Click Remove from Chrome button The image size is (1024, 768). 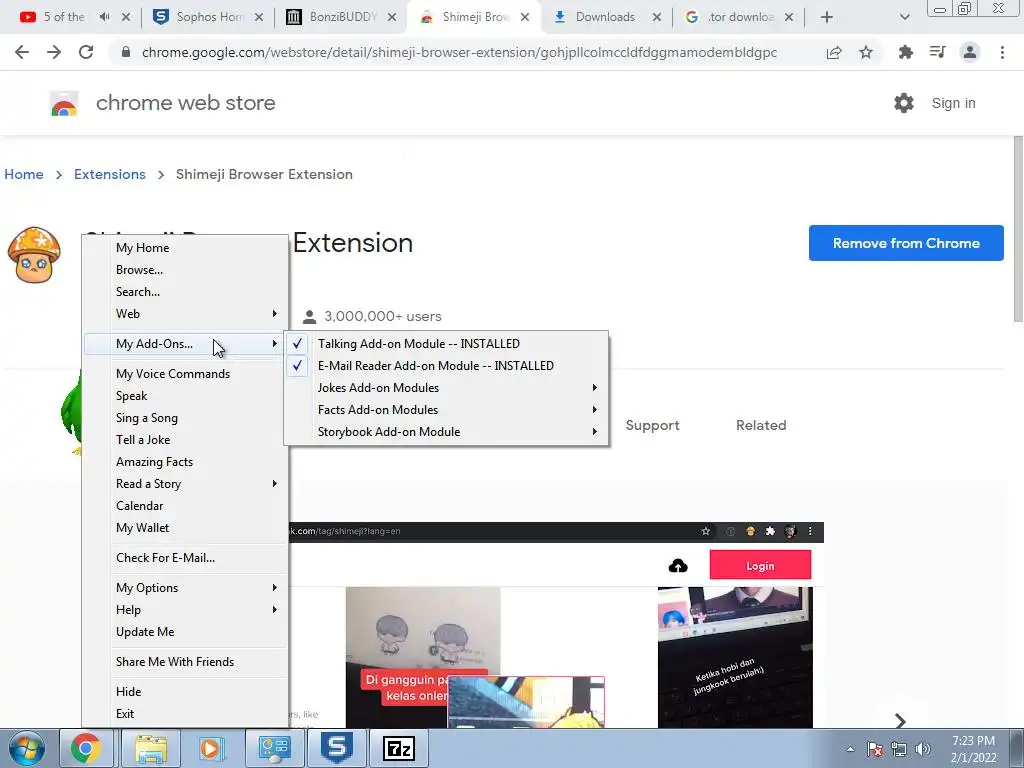click(906, 243)
